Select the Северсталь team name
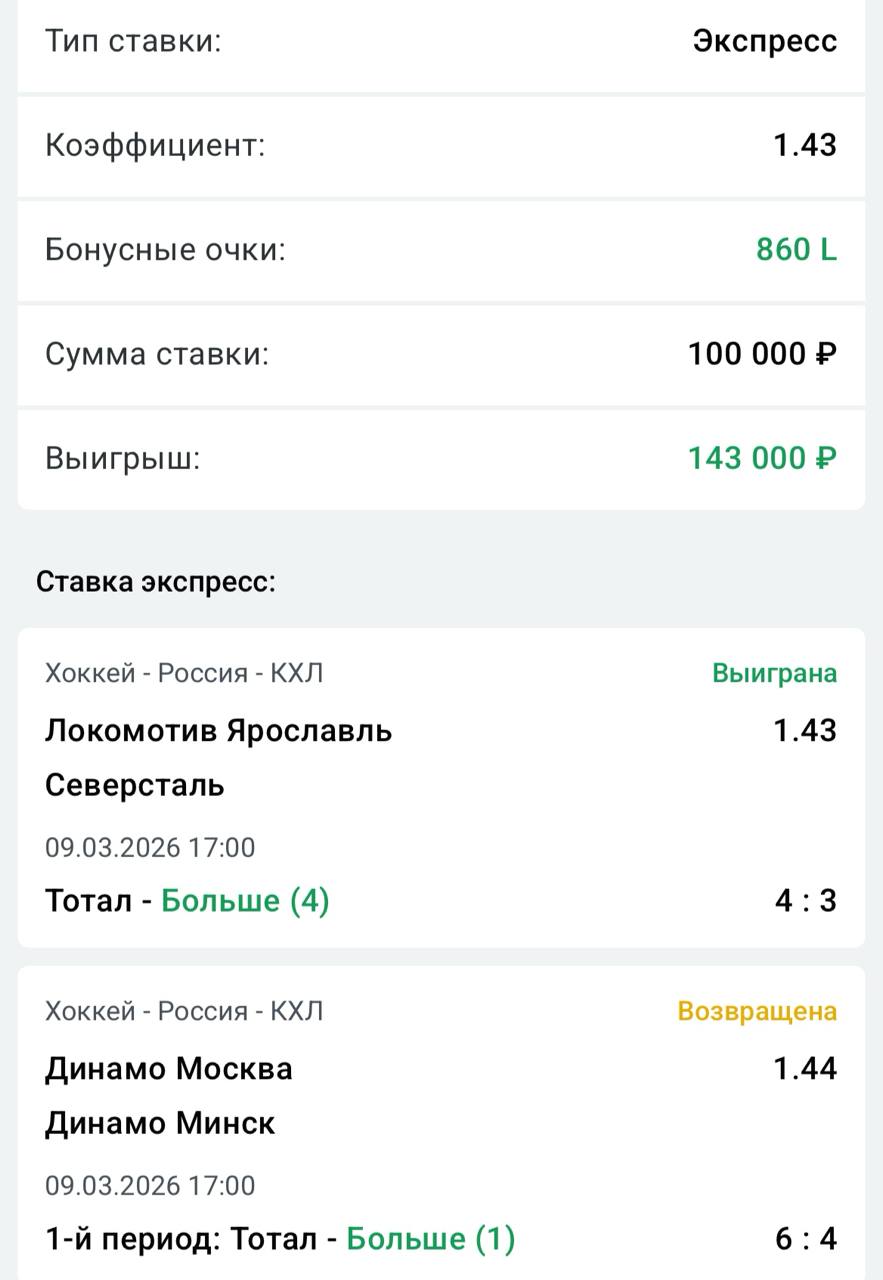The image size is (883, 1280). (134, 786)
